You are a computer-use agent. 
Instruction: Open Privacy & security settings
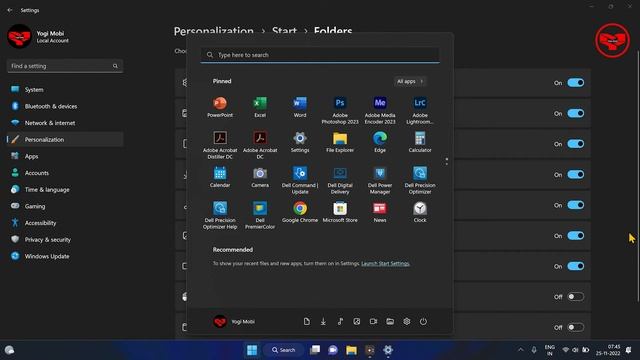click(x=65, y=240)
